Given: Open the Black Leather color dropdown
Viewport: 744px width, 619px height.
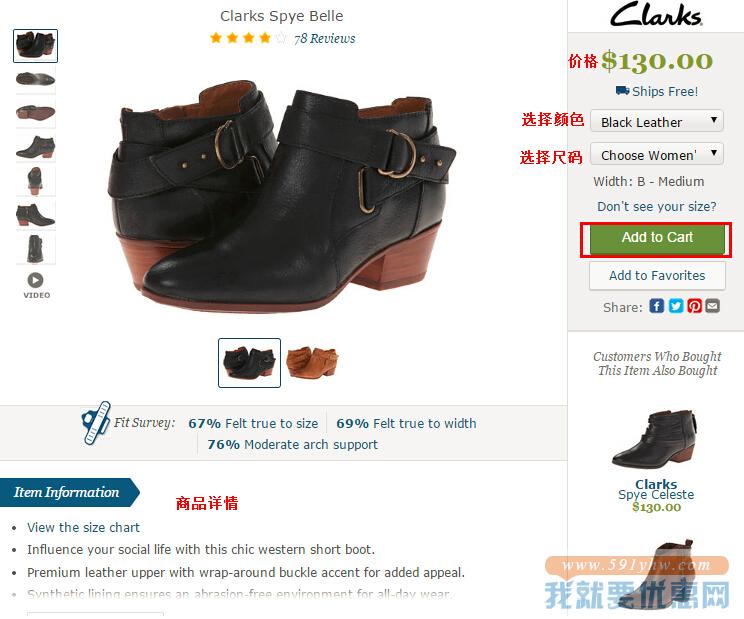Looking at the screenshot, I should coord(657,121).
